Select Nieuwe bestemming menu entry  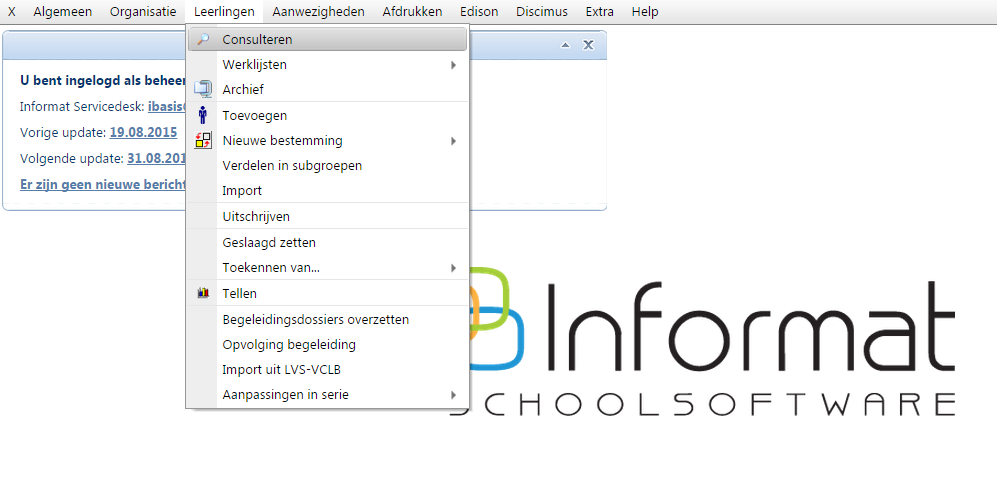click(327, 141)
